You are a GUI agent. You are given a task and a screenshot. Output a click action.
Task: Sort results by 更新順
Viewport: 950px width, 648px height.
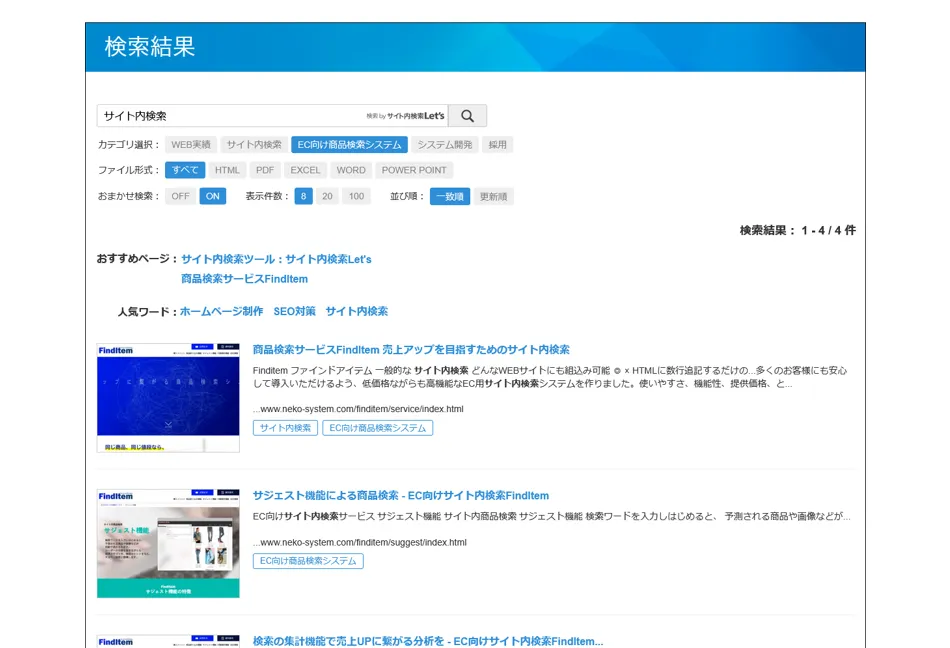[493, 196]
